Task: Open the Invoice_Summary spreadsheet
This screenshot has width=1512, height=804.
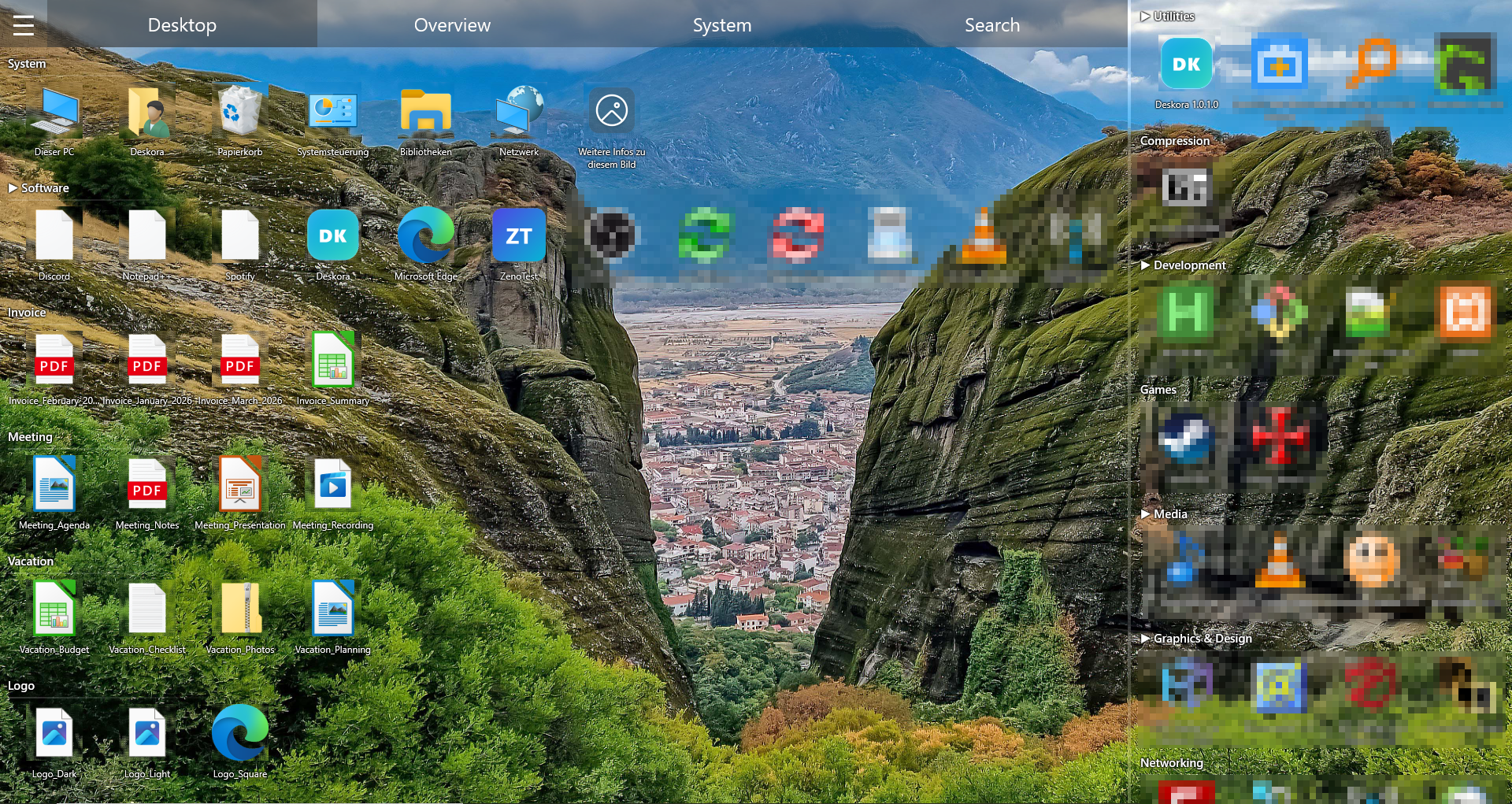Action: pyautogui.click(x=332, y=359)
